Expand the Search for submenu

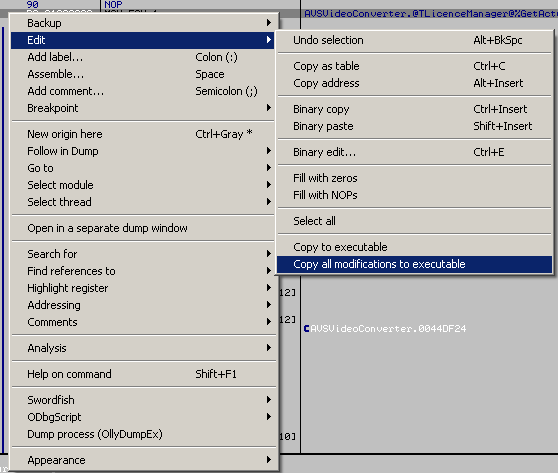tap(142, 254)
